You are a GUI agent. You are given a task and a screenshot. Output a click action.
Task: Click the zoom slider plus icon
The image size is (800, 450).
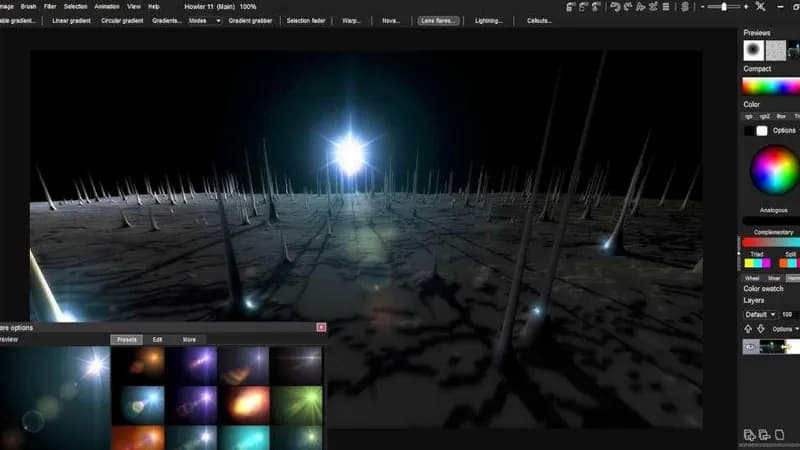tap(746, 7)
